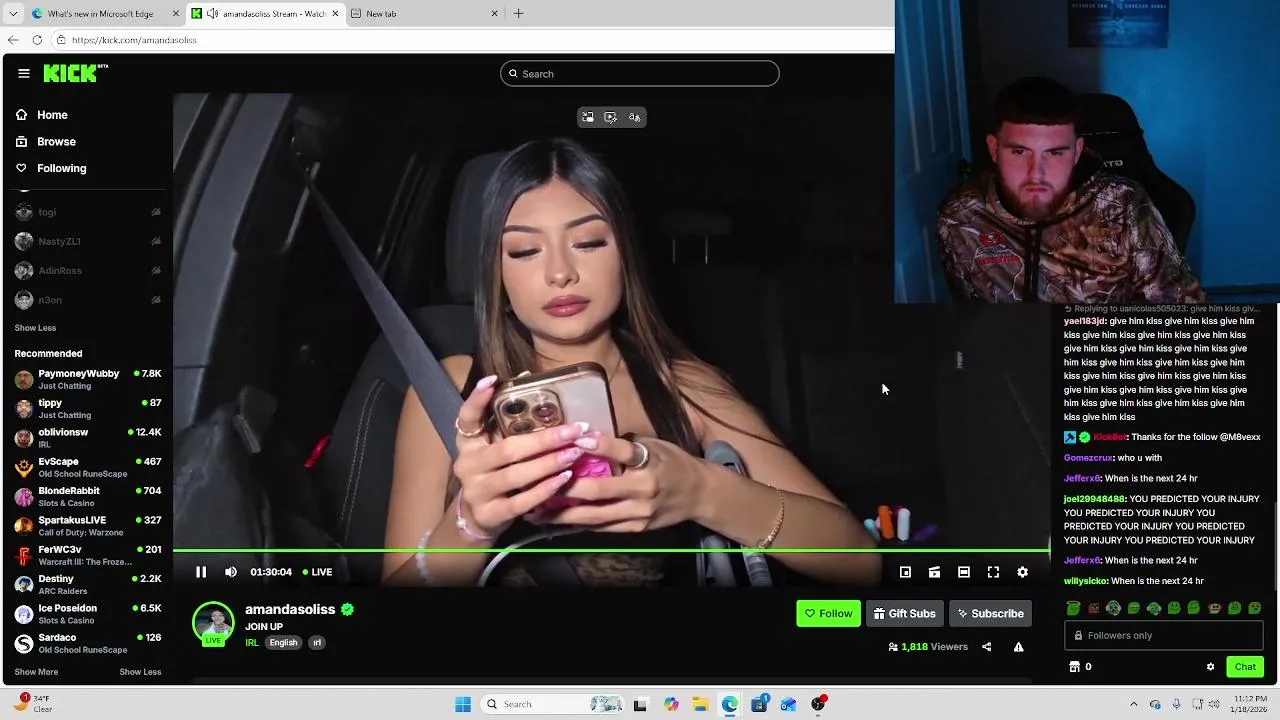Select the irl tag
1280x720 pixels.
tap(317, 643)
